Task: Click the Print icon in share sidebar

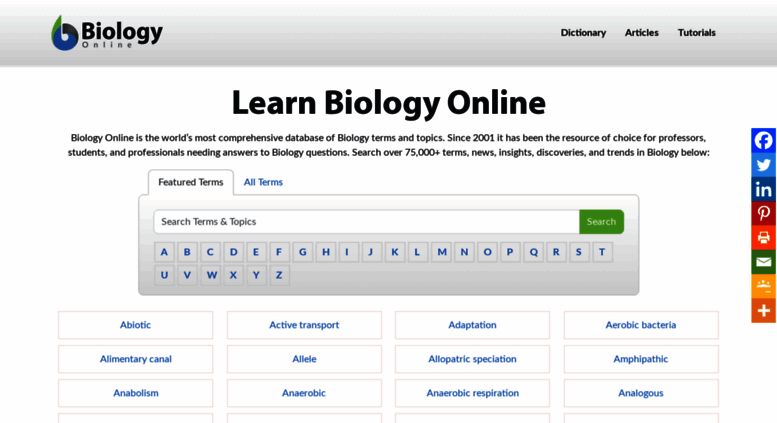Action: tap(764, 238)
